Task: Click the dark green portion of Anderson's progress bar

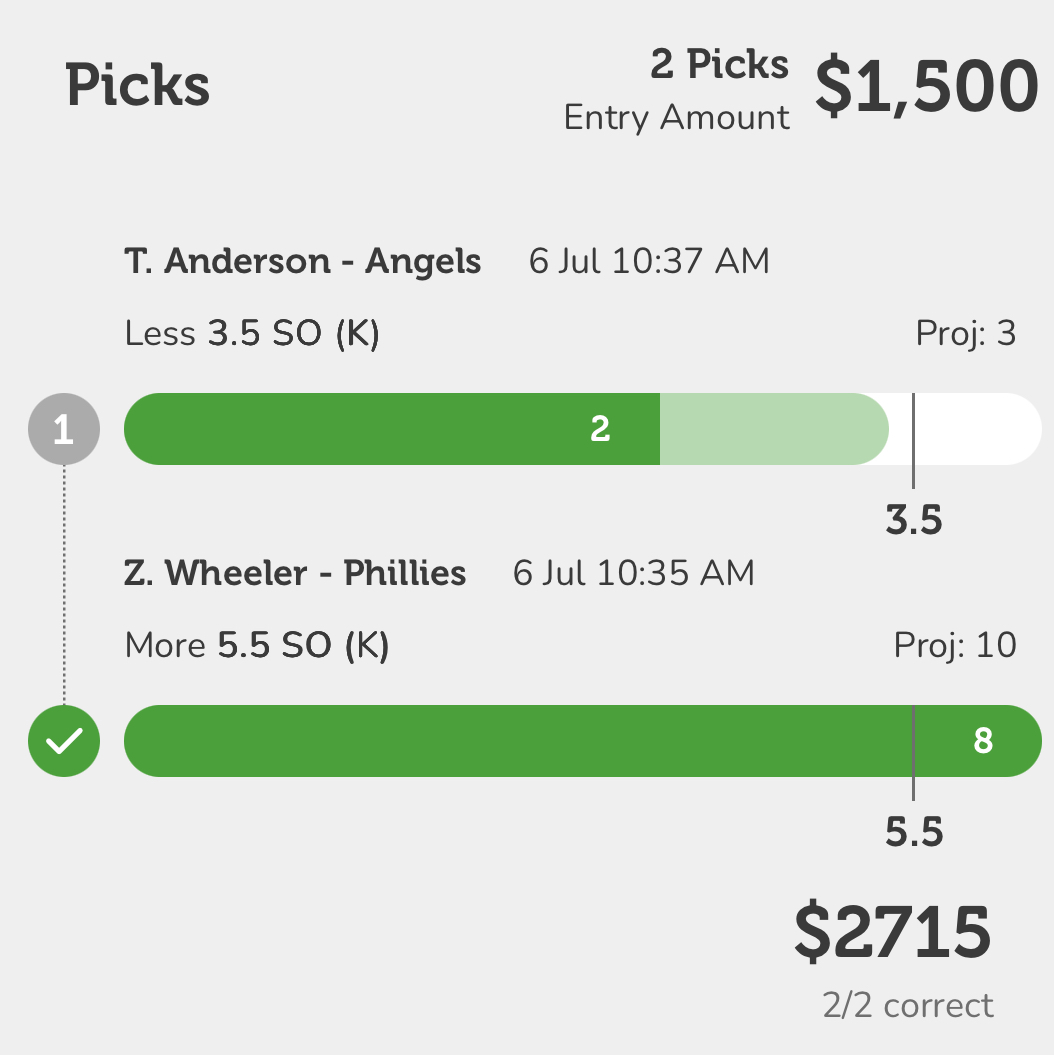Action: click(392, 429)
